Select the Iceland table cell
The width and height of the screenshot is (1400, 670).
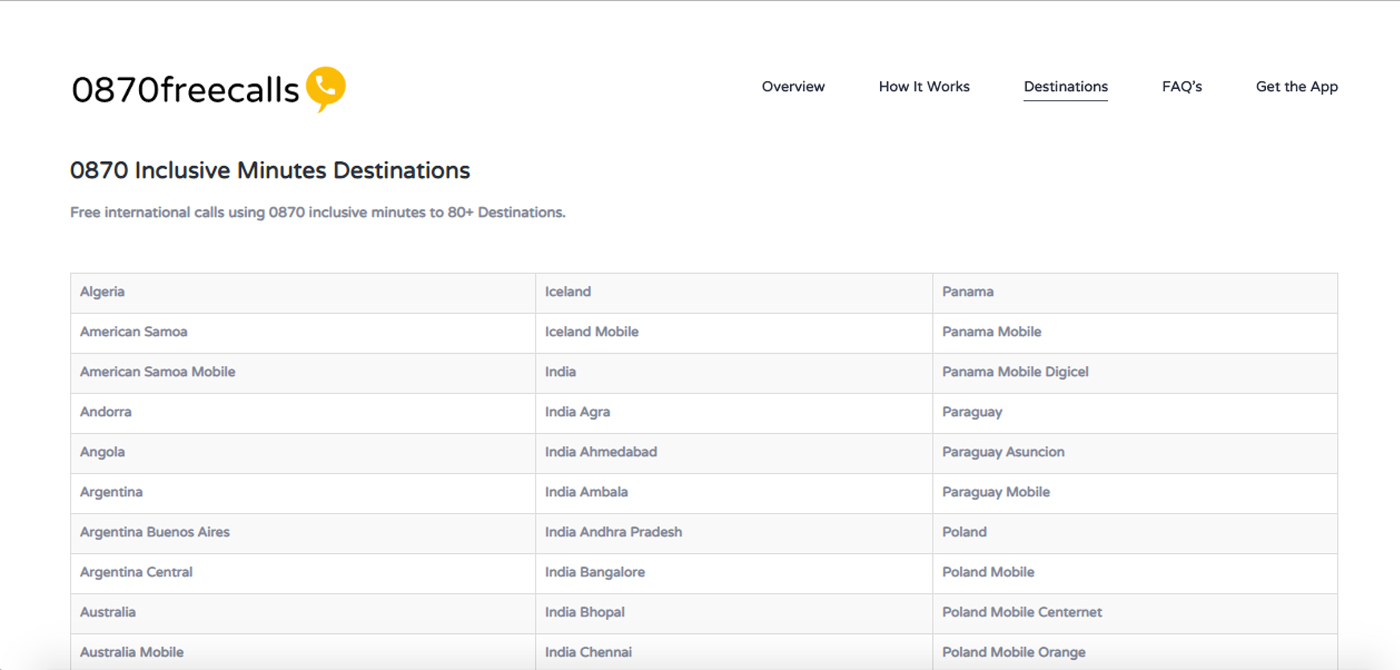point(734,292)
